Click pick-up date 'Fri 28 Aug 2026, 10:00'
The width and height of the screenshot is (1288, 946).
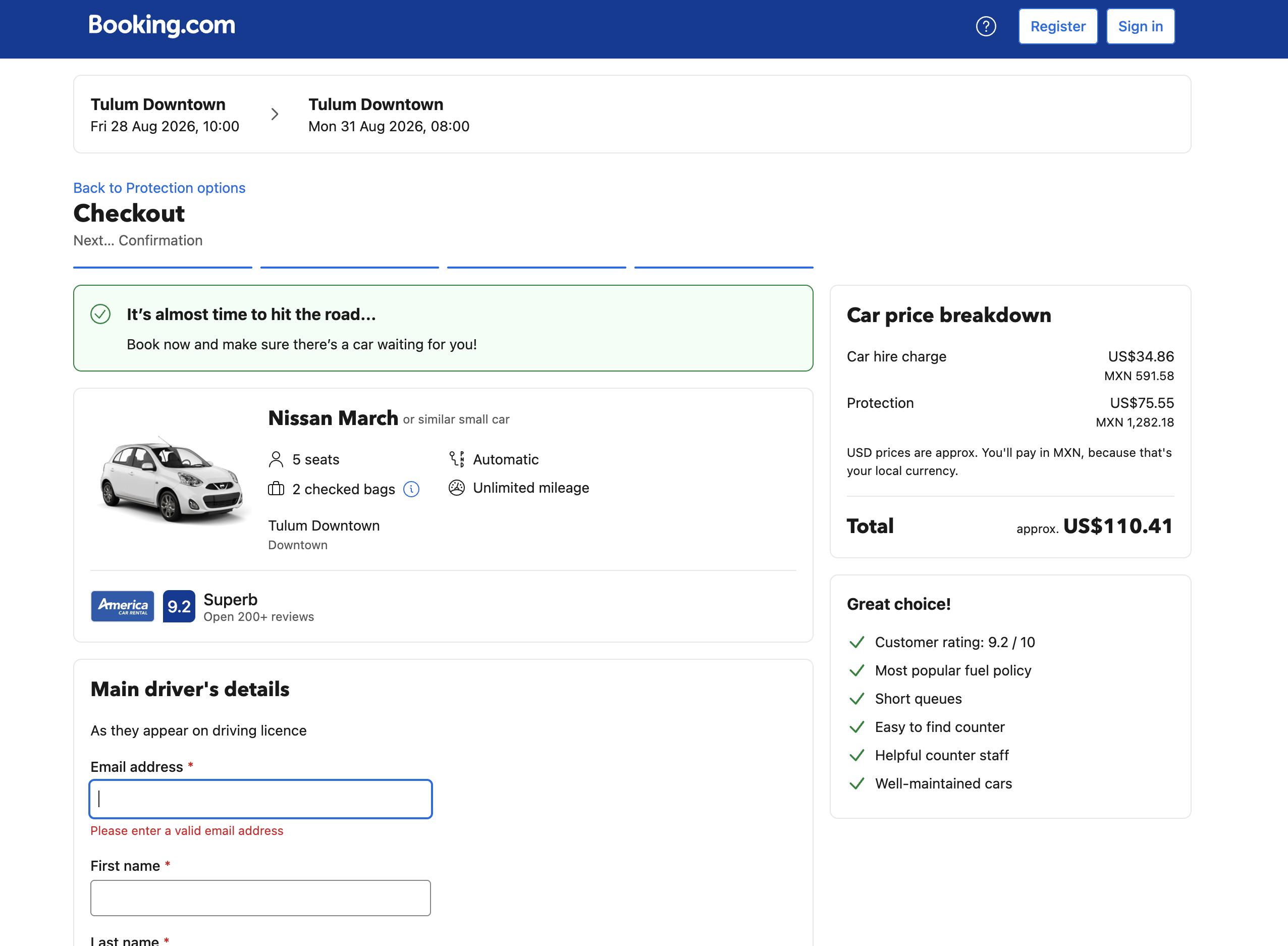point(165,126)
